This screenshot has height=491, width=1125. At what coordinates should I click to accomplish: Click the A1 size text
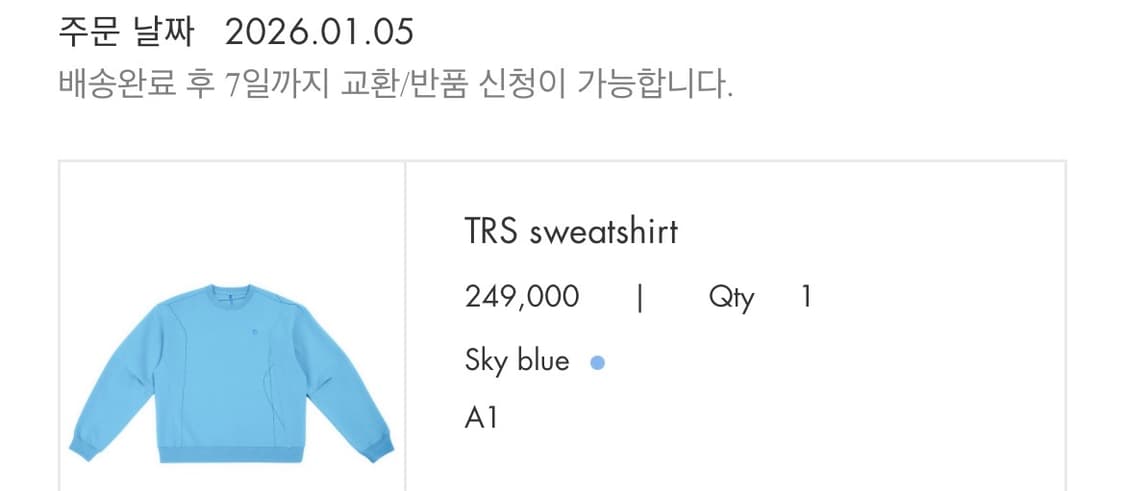tap(481, 418)
